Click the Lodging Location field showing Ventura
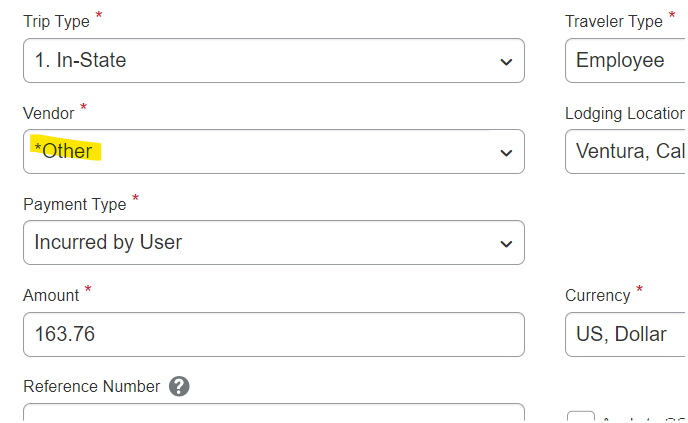Image resolution: width=688 pixels, height=423 pixels. click(627, 151)
